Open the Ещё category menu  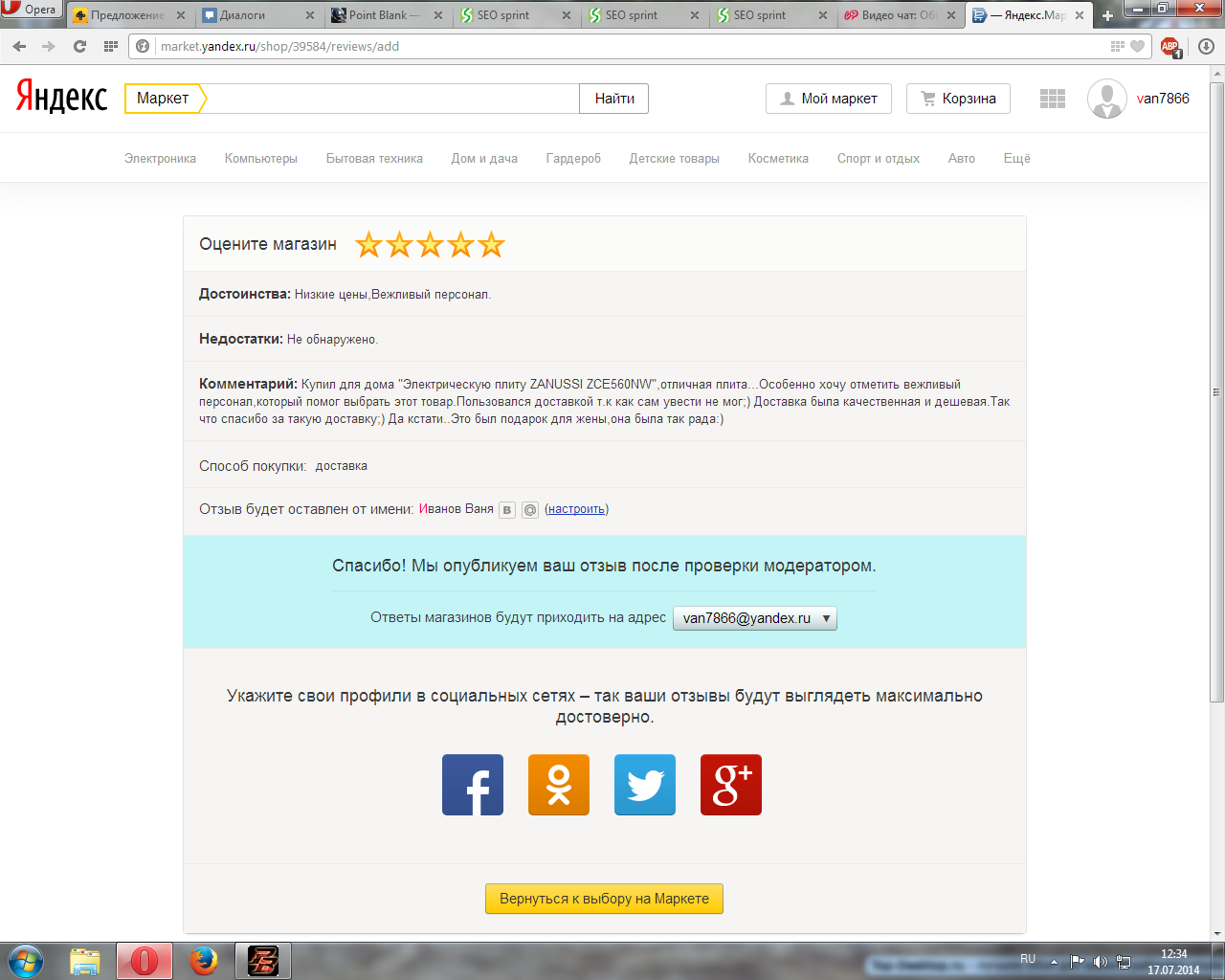(1016, 159)
